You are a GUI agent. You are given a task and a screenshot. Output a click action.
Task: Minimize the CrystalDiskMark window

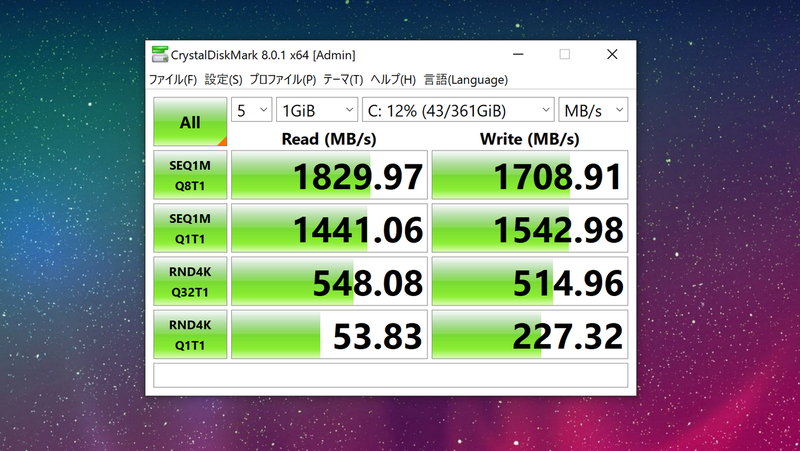click(x=518, y=55)
